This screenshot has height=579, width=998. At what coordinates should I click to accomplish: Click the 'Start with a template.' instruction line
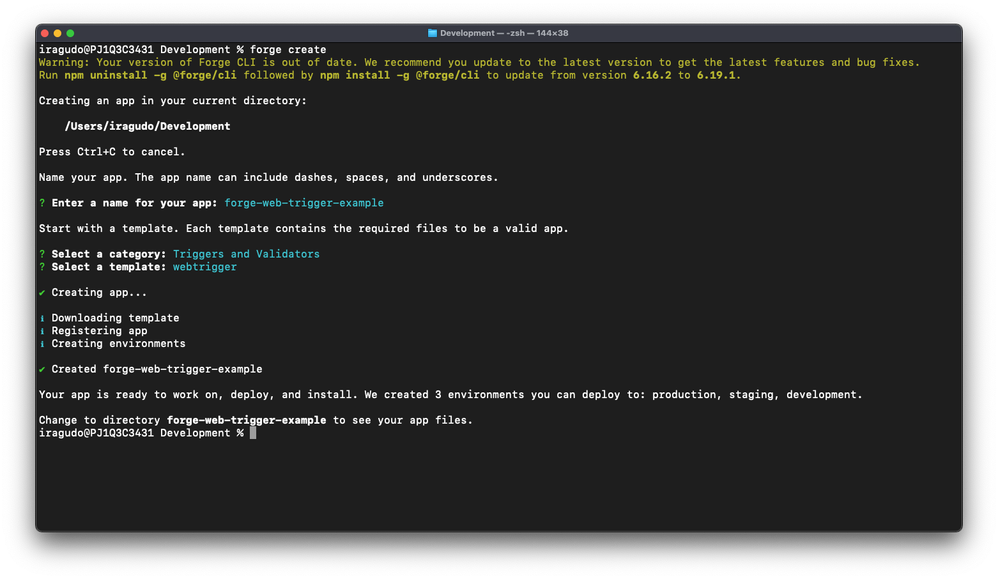pyautogui.click(x=304, y=228)
